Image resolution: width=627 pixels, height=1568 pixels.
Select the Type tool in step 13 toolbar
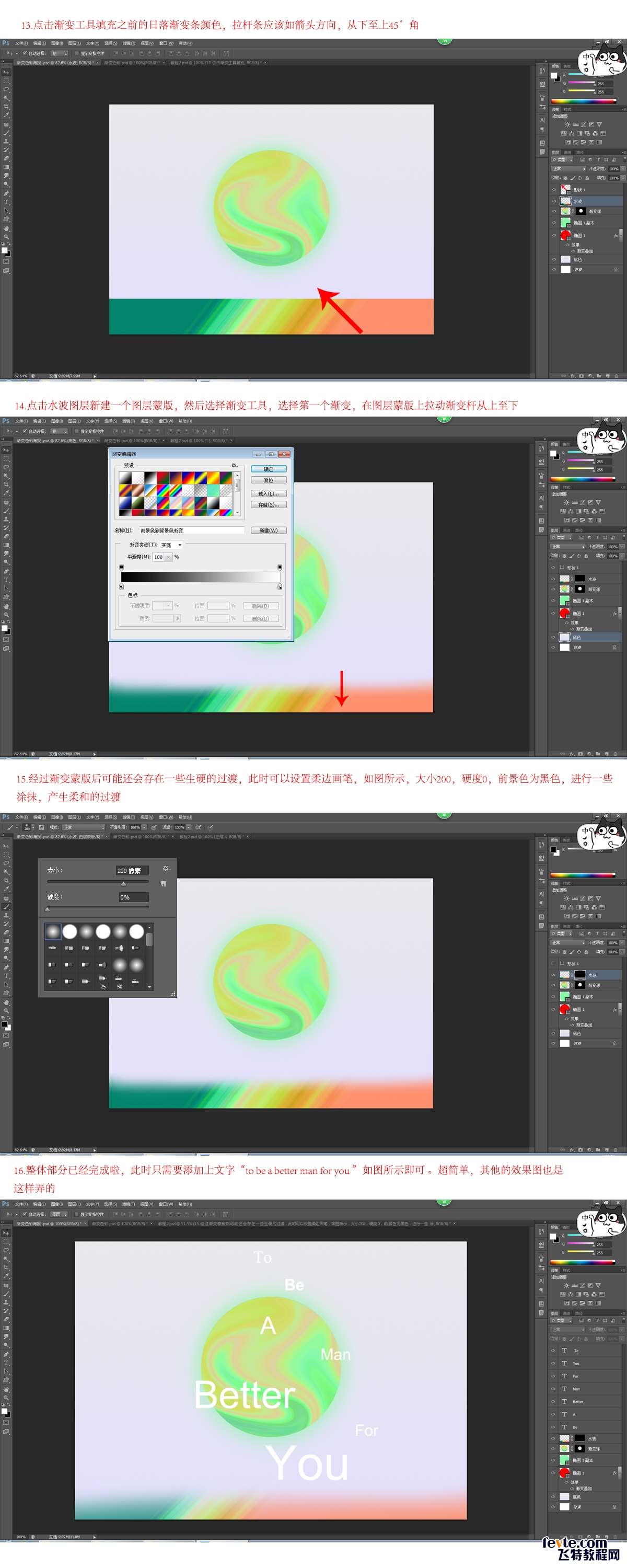tap(6, 201)
